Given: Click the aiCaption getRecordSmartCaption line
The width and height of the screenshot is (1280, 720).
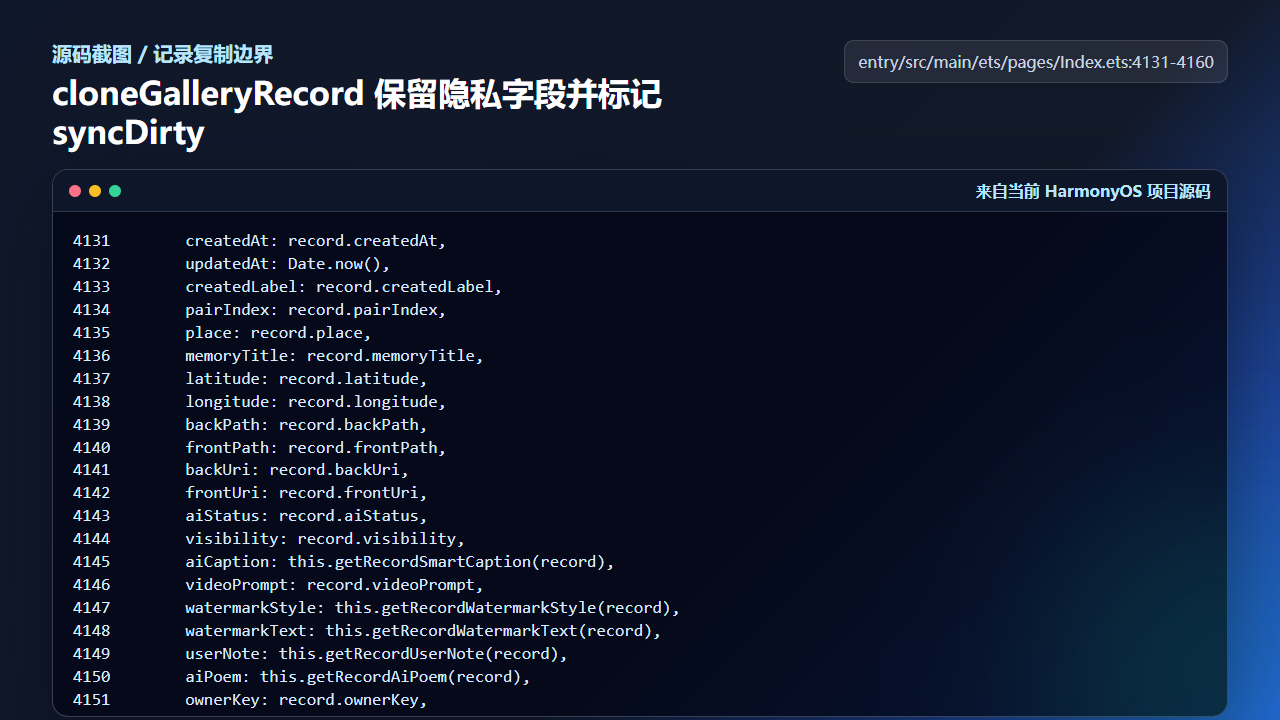Looking at the screenshot, I should pyautogui.click(x=400, y=562).
